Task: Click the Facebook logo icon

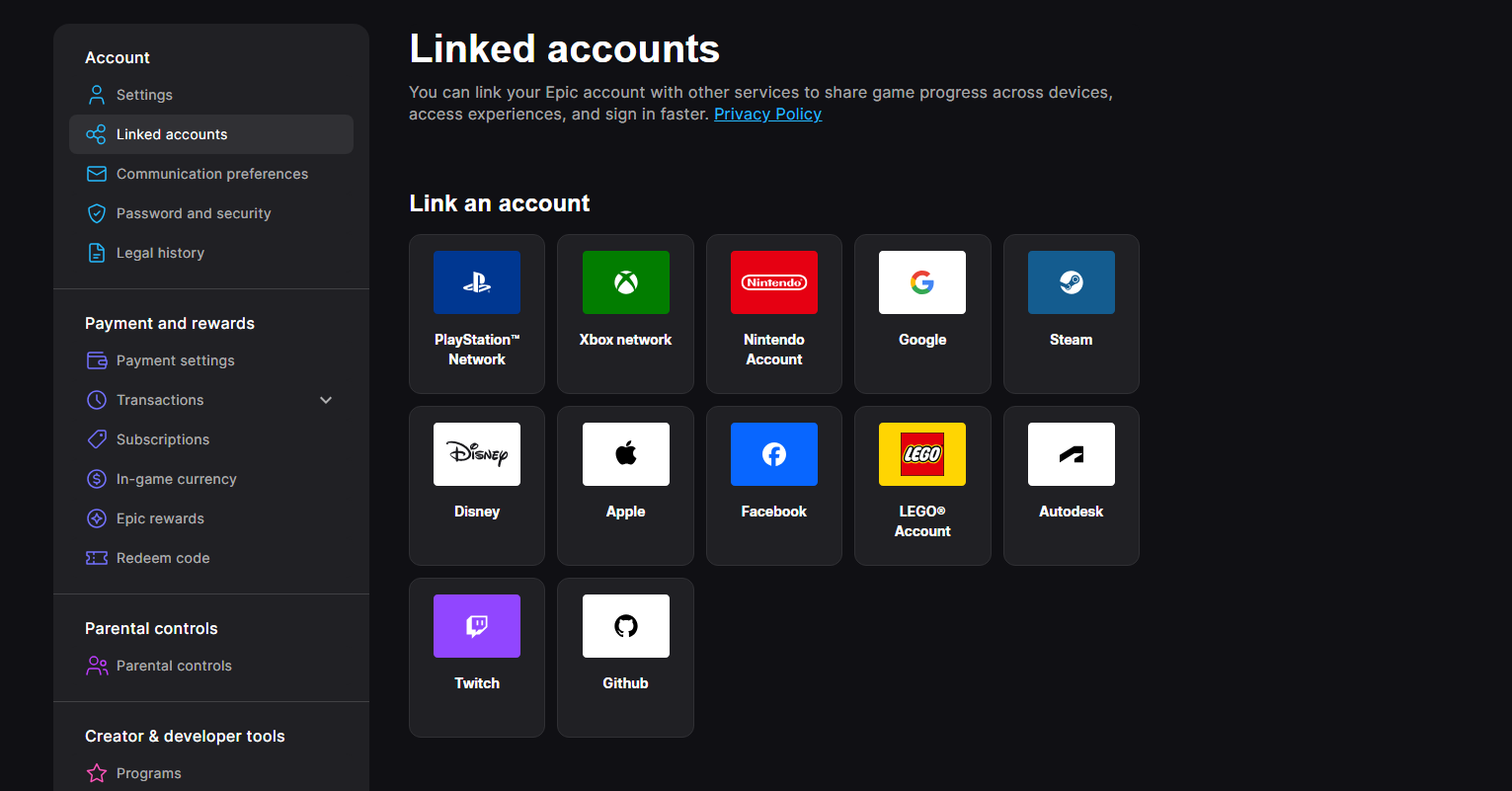Action: pos(774,454)
